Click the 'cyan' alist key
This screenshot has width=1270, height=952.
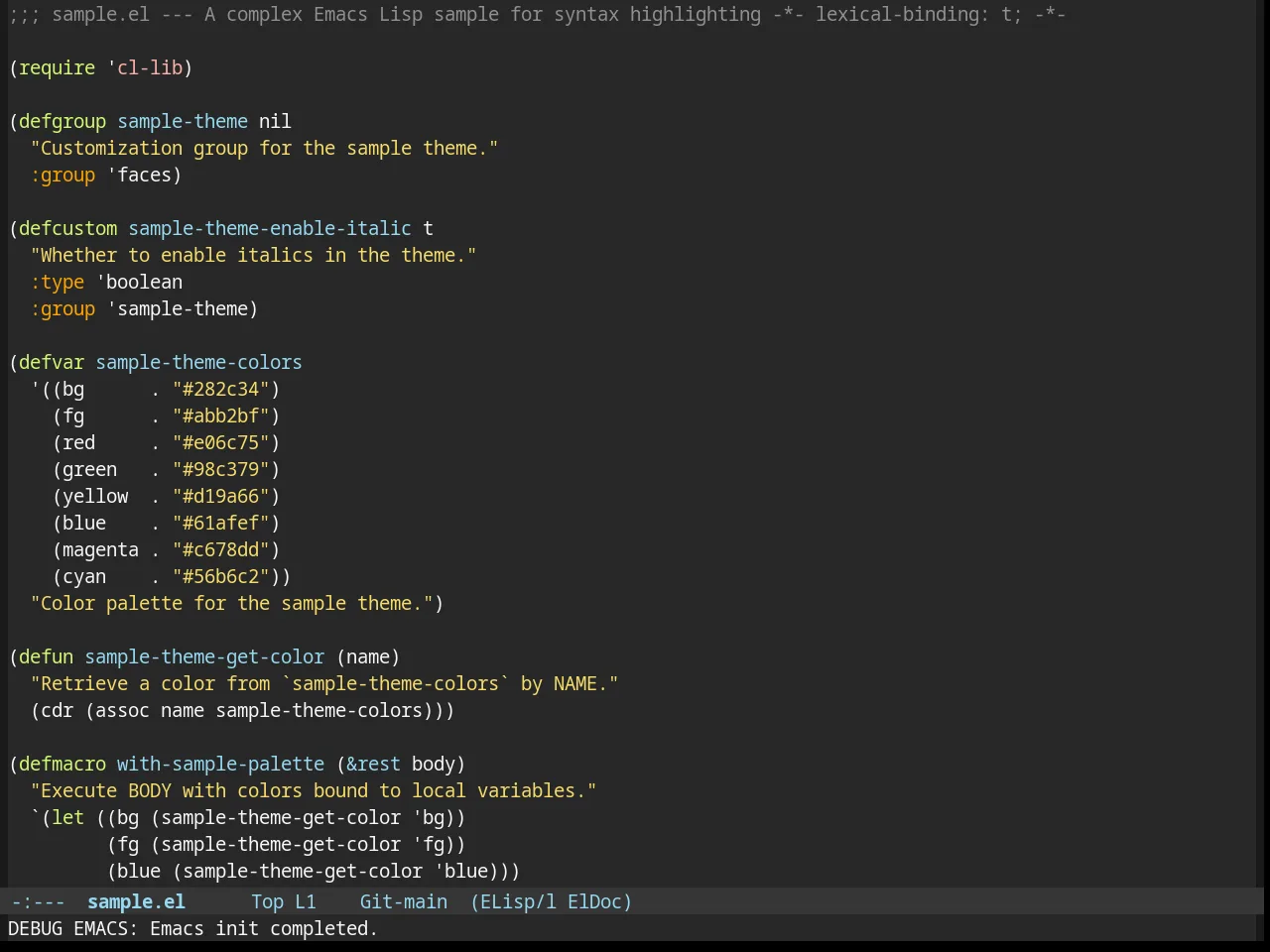(x=84, y=576)
